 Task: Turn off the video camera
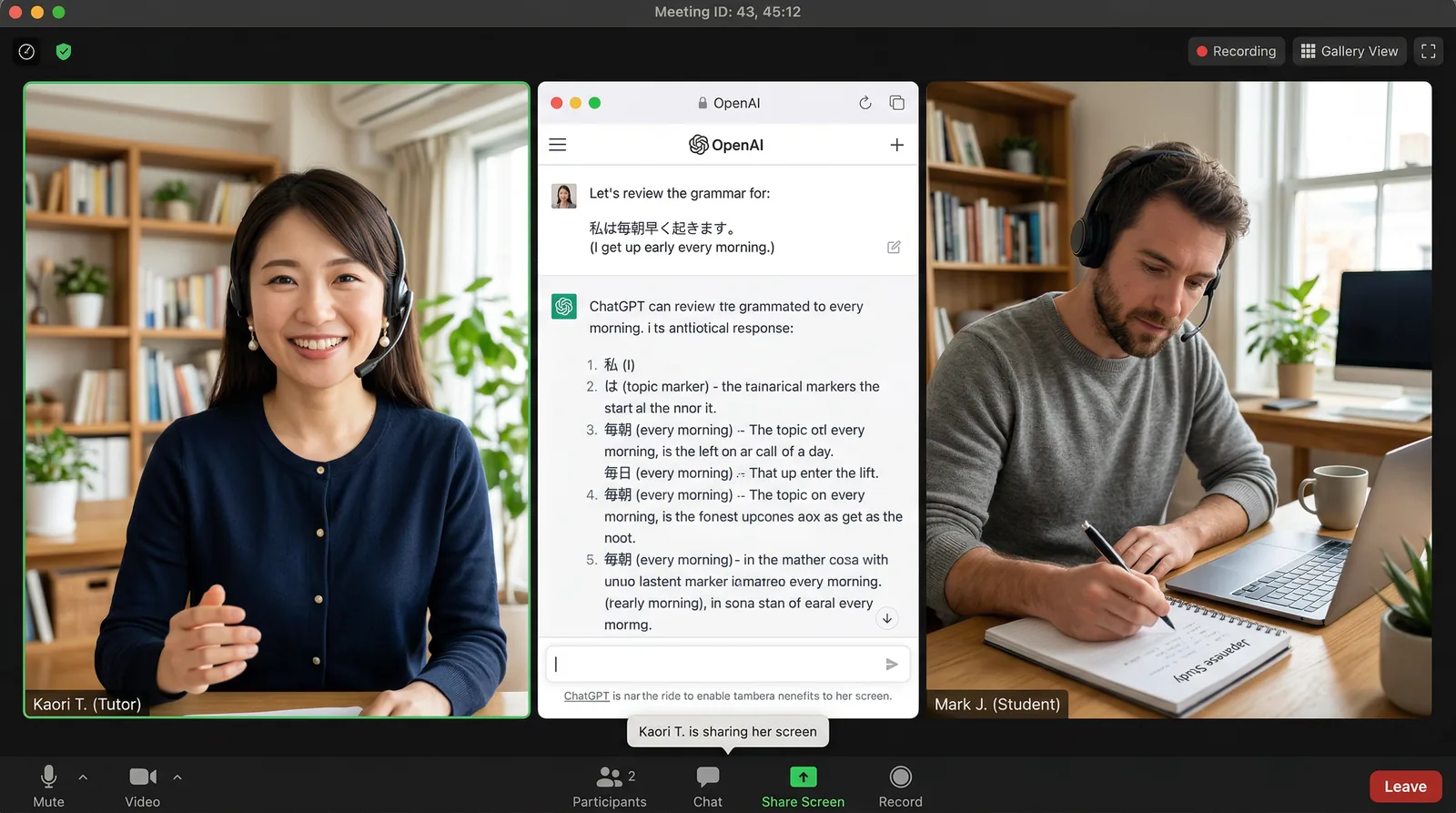click(143, 786)
